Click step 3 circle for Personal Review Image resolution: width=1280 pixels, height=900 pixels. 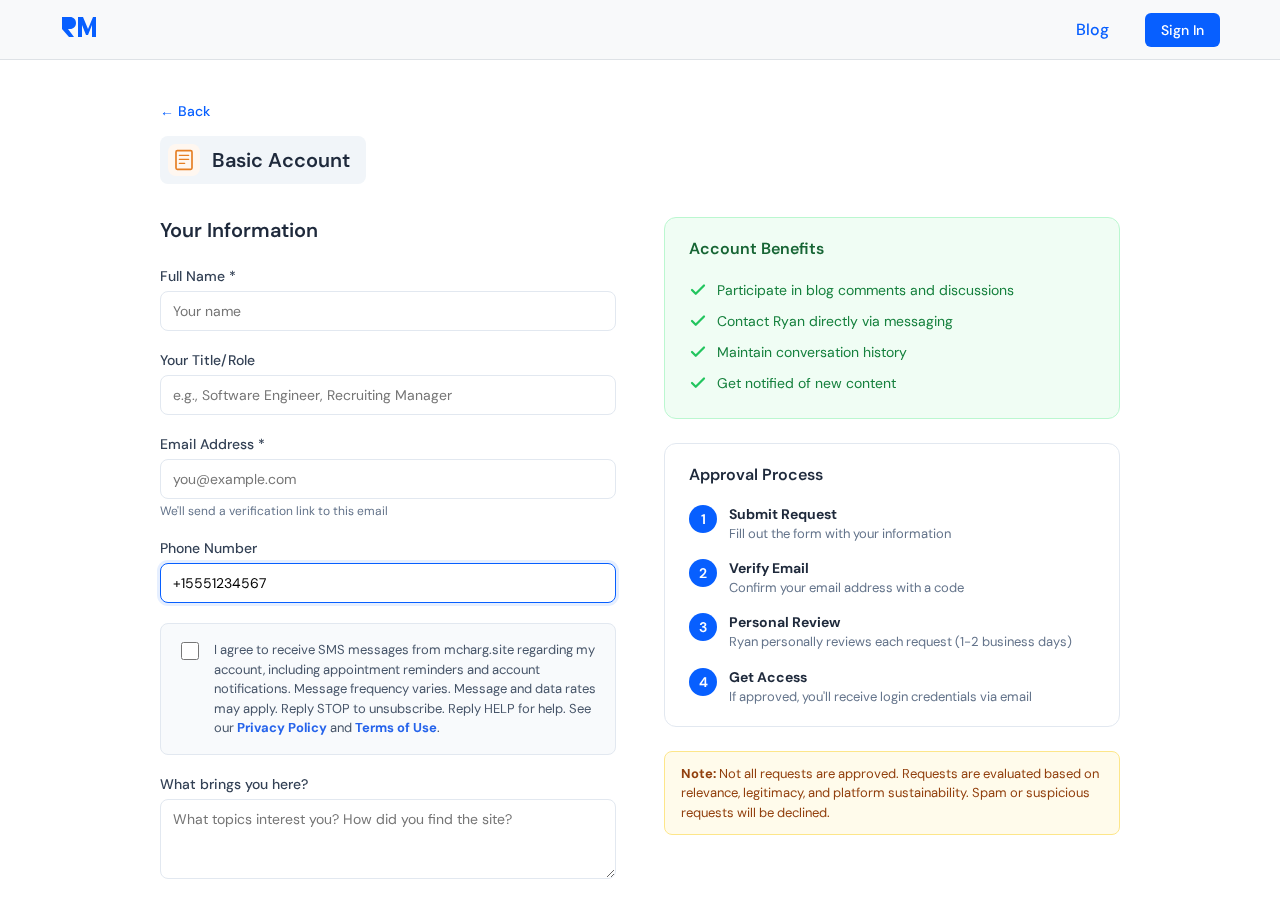coord(703,627)
